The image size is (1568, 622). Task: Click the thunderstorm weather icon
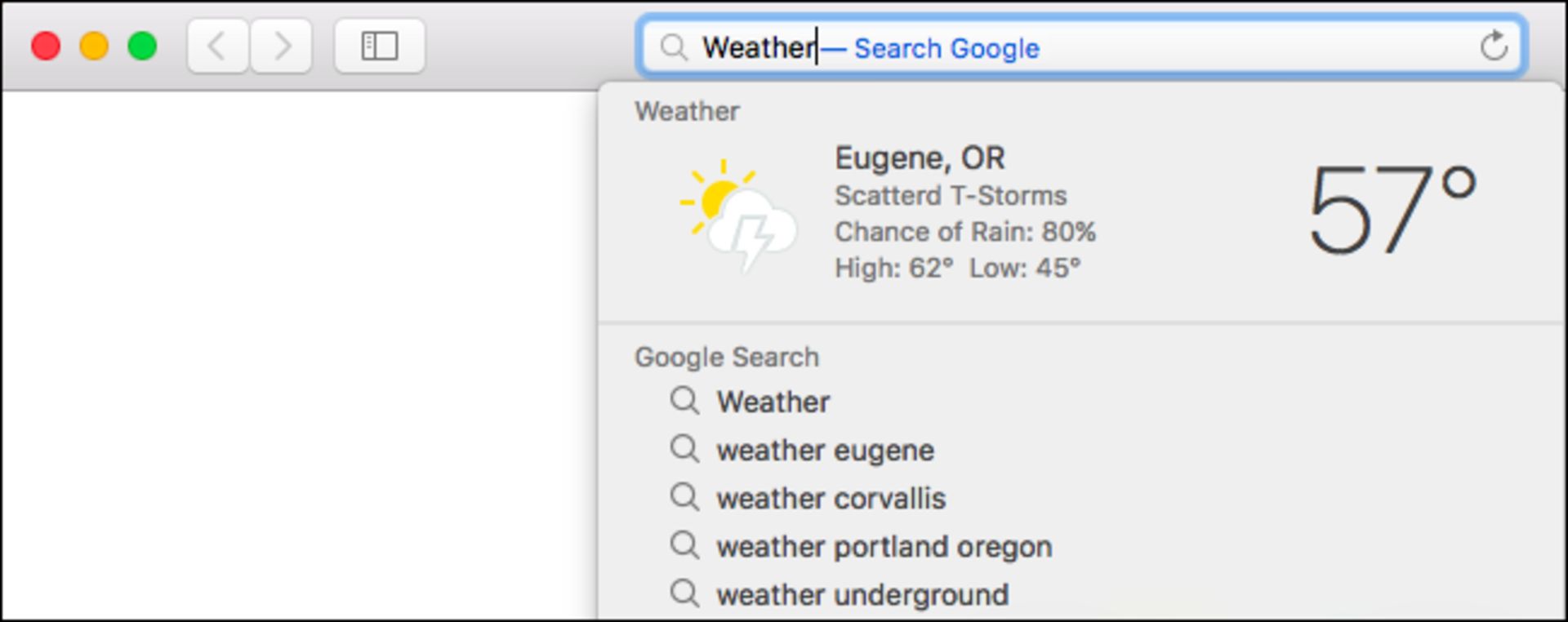738,215
